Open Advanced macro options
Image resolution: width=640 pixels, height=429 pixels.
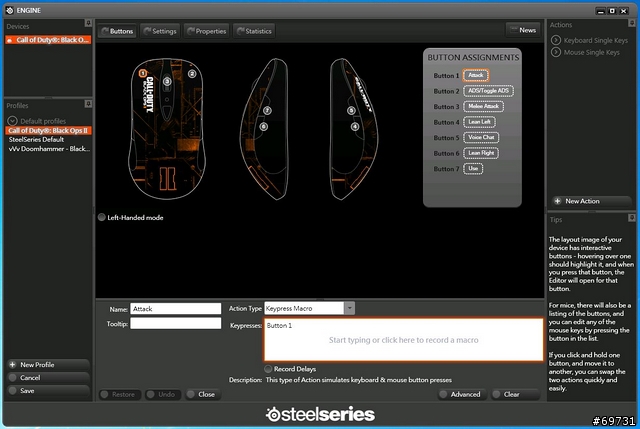click(x=462, y=394)
